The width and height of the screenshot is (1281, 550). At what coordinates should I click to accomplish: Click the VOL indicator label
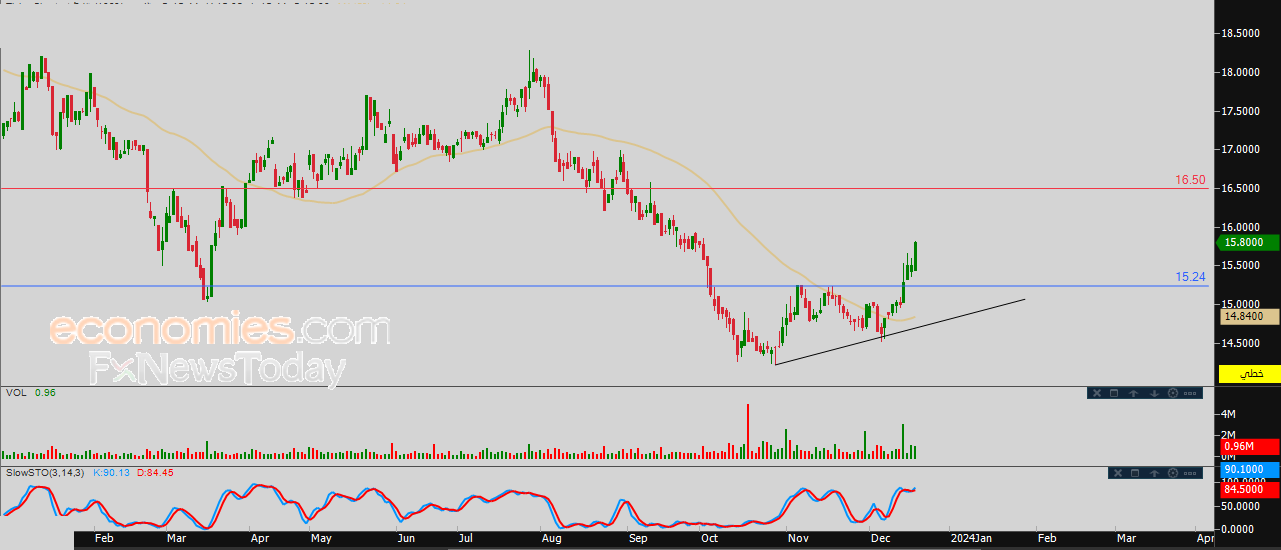tap(16, 393)
